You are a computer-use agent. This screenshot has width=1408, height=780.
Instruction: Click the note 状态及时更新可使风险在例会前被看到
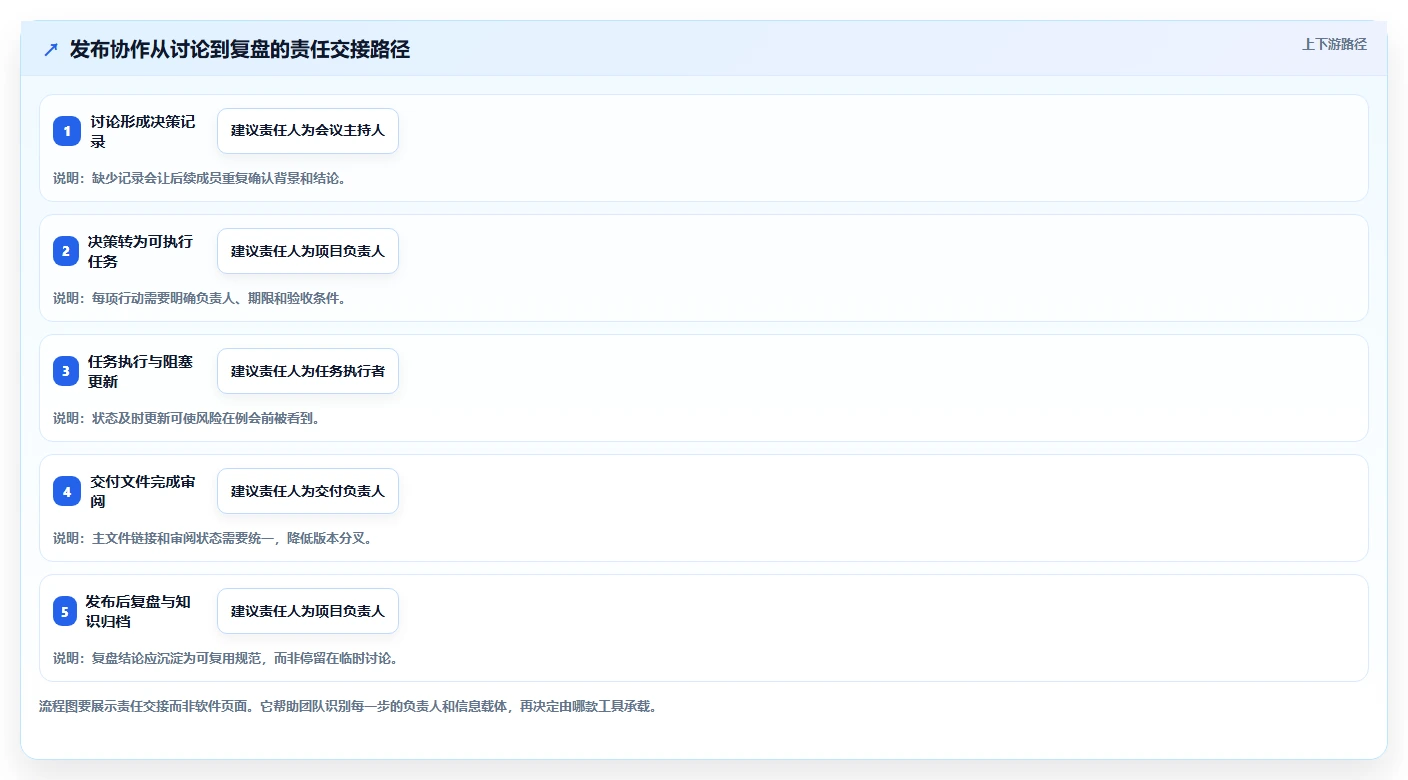pos(187,418)
